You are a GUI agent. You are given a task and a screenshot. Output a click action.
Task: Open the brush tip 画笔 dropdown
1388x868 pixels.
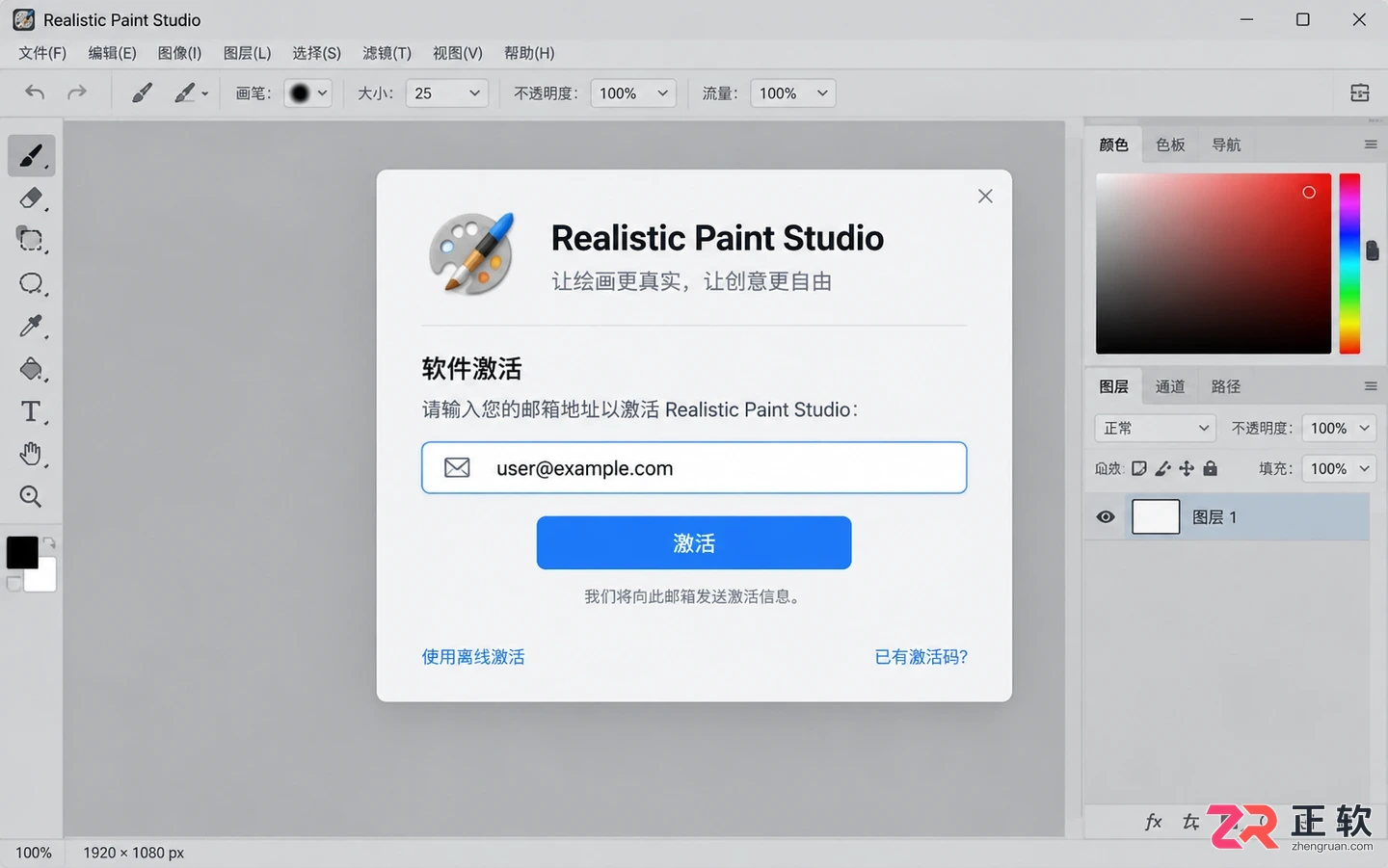(x=307, y=93)
